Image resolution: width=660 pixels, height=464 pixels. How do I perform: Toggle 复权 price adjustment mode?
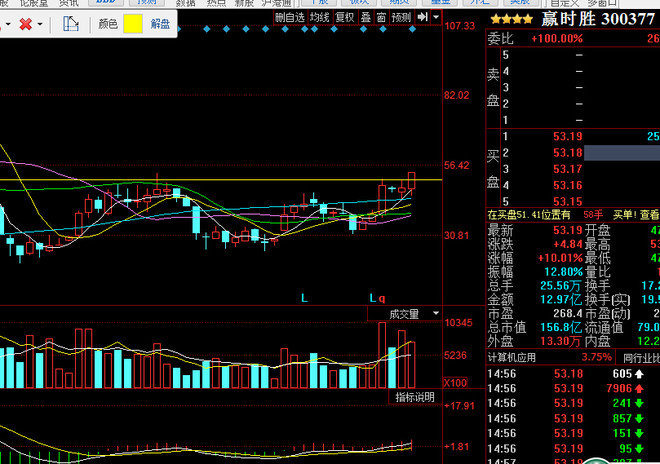[345, 17]
